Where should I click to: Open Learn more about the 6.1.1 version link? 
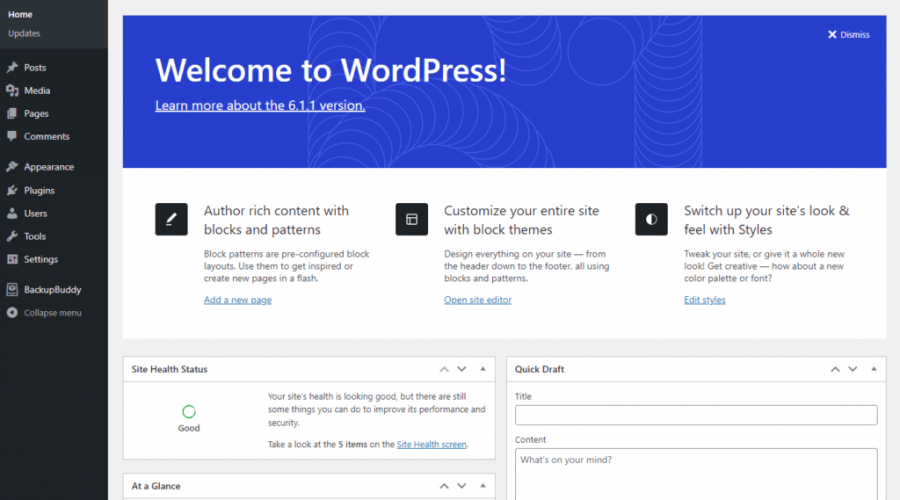click(x=260, y=106)
